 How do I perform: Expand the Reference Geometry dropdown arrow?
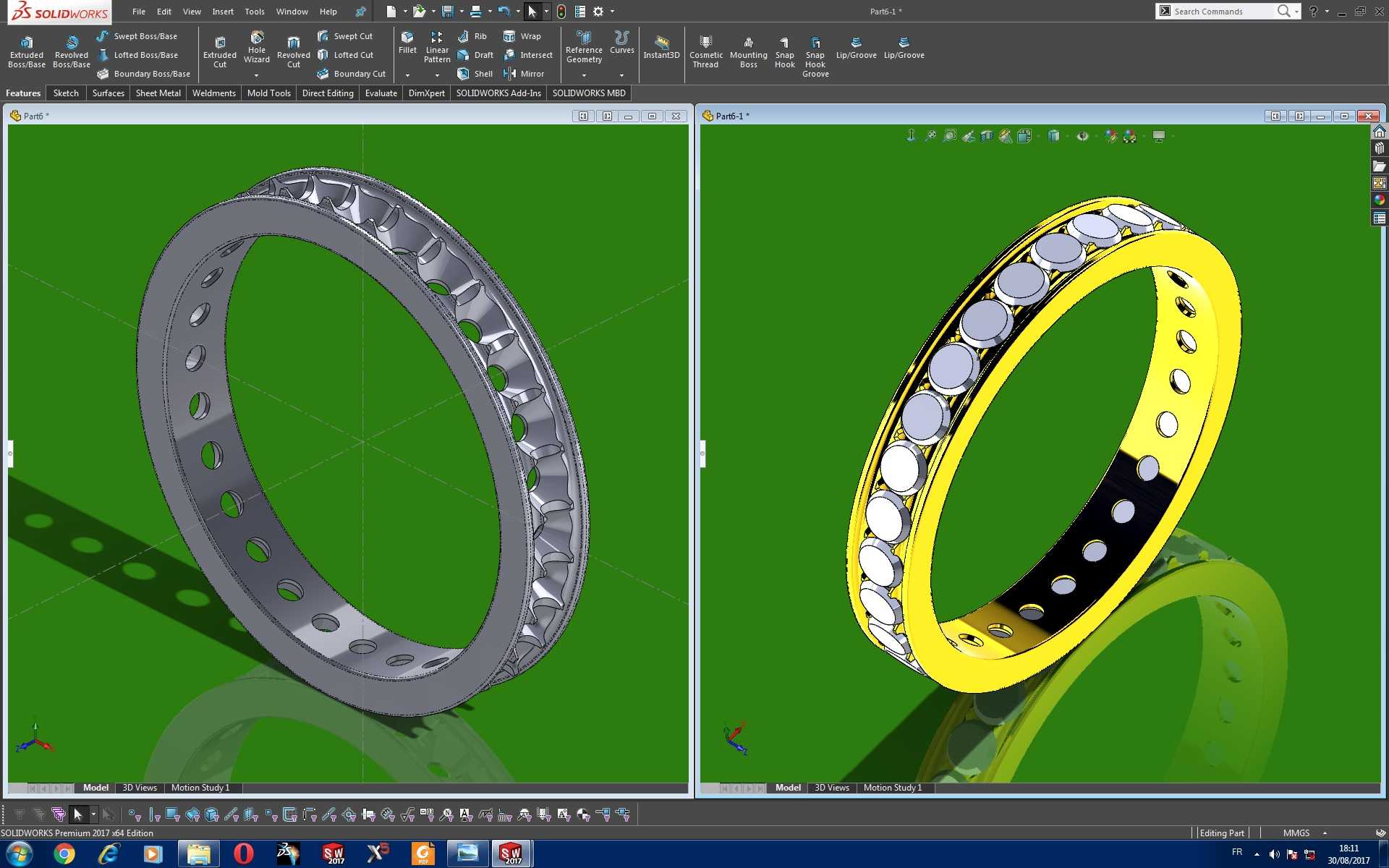(584, 75)
